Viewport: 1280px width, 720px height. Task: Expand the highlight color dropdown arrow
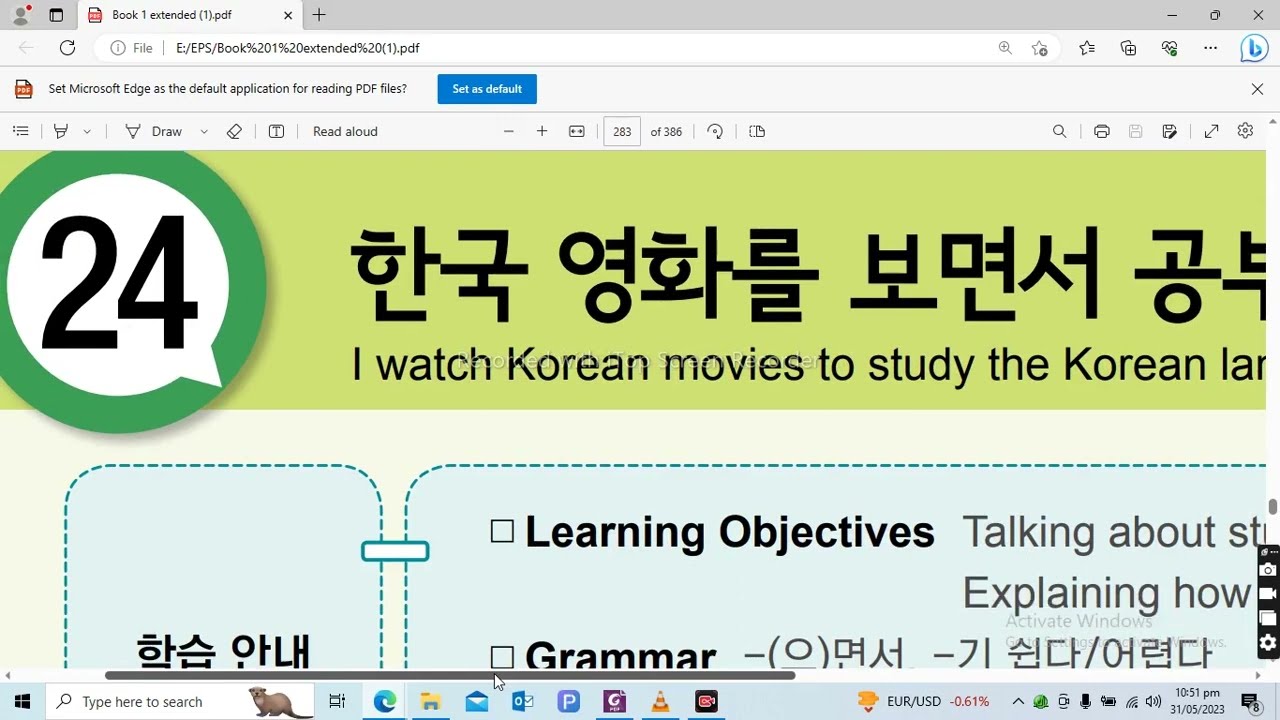coord(87,131)
